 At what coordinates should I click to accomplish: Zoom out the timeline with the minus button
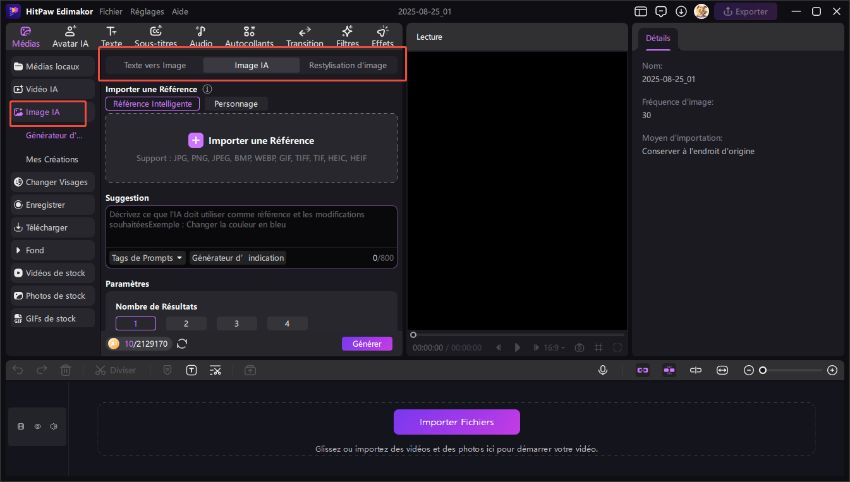(749, 370)
